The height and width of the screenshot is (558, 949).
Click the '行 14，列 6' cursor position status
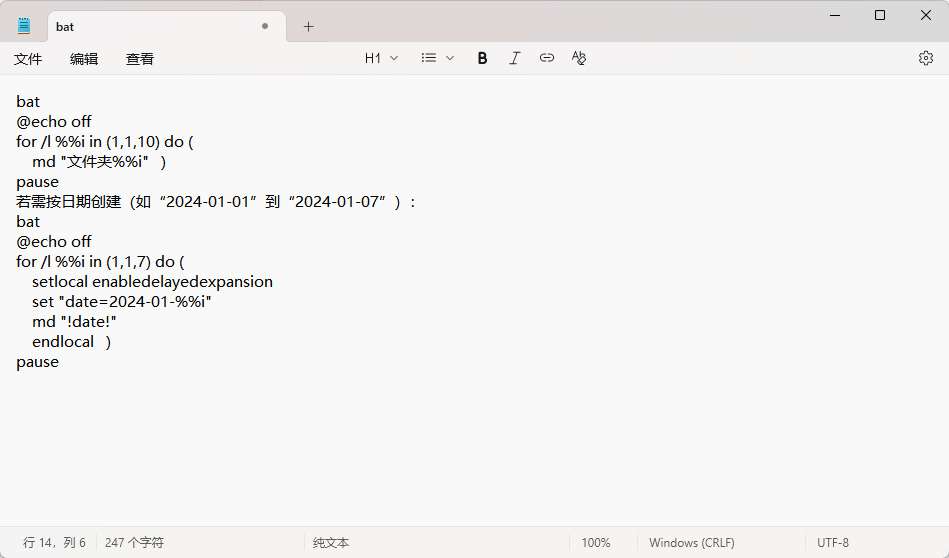pyautogui.click(x=54, y=542)
